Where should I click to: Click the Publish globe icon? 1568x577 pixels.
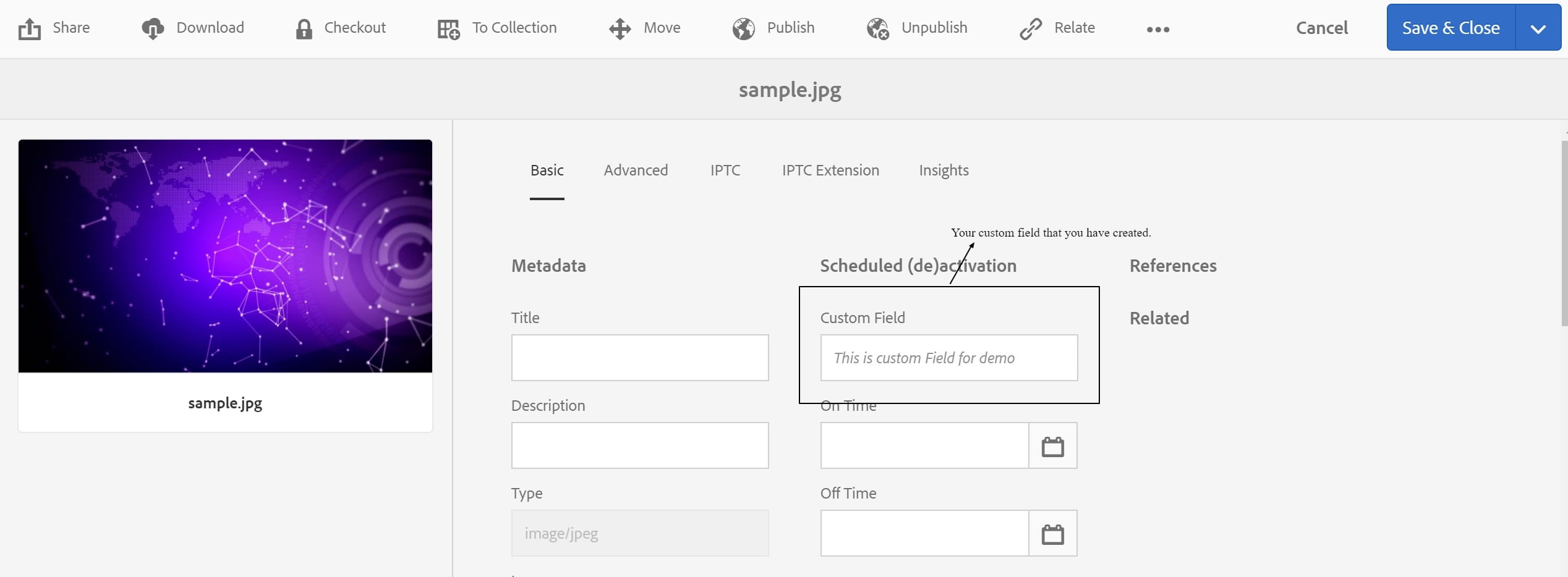(x=744, y=28)
